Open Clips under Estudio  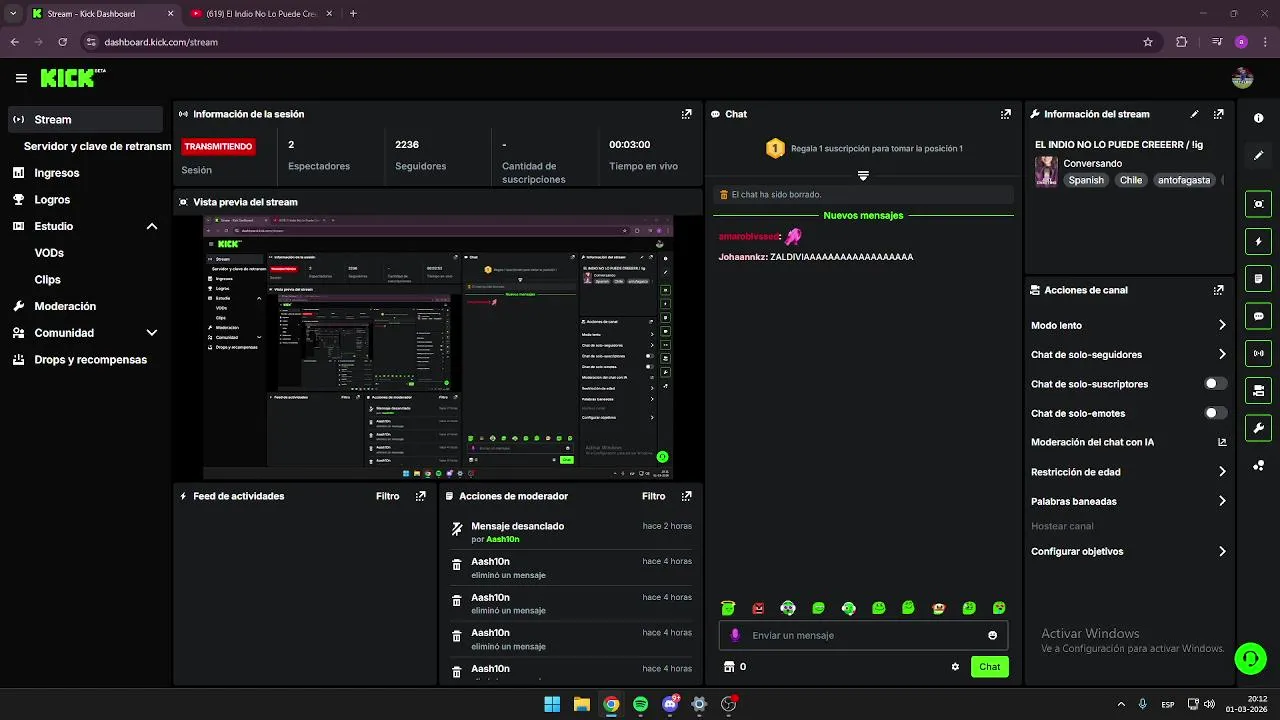(47, 280)
